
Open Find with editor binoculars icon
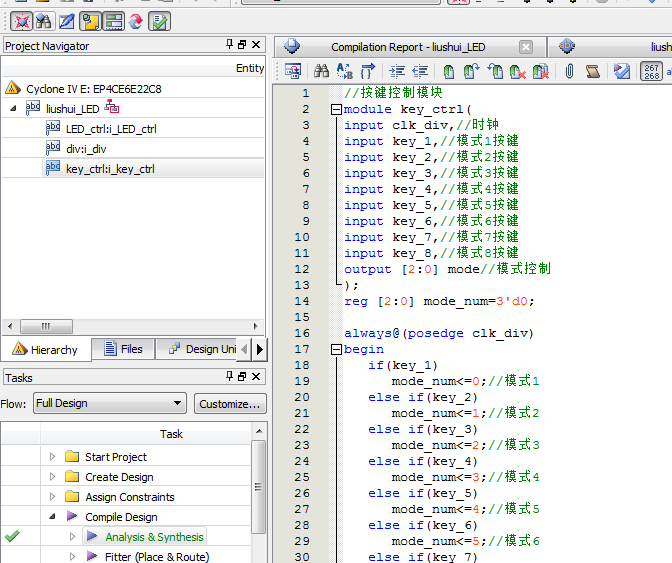(321, 71)
